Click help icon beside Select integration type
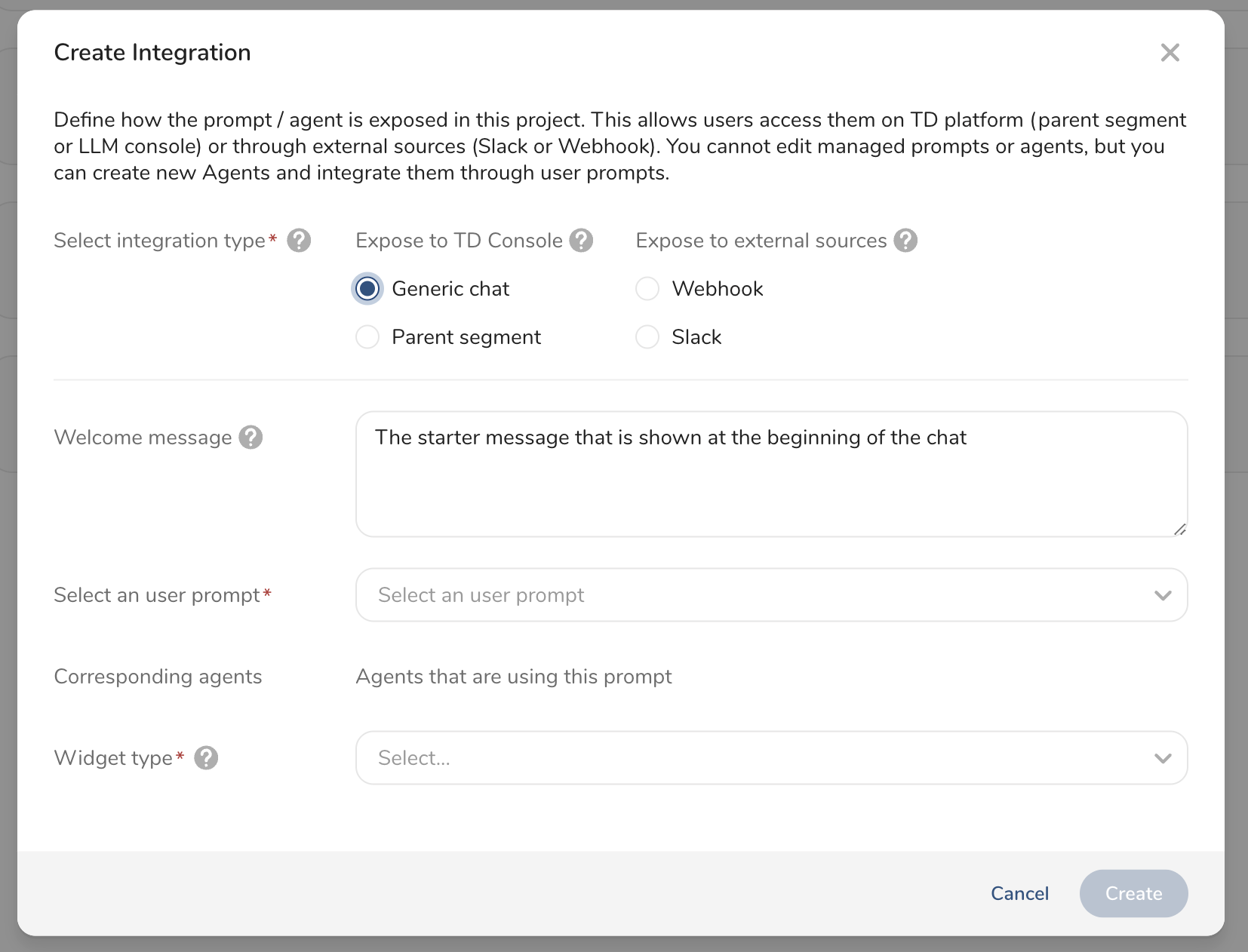This screenshot has width=1248, height=952. point(299,241)
